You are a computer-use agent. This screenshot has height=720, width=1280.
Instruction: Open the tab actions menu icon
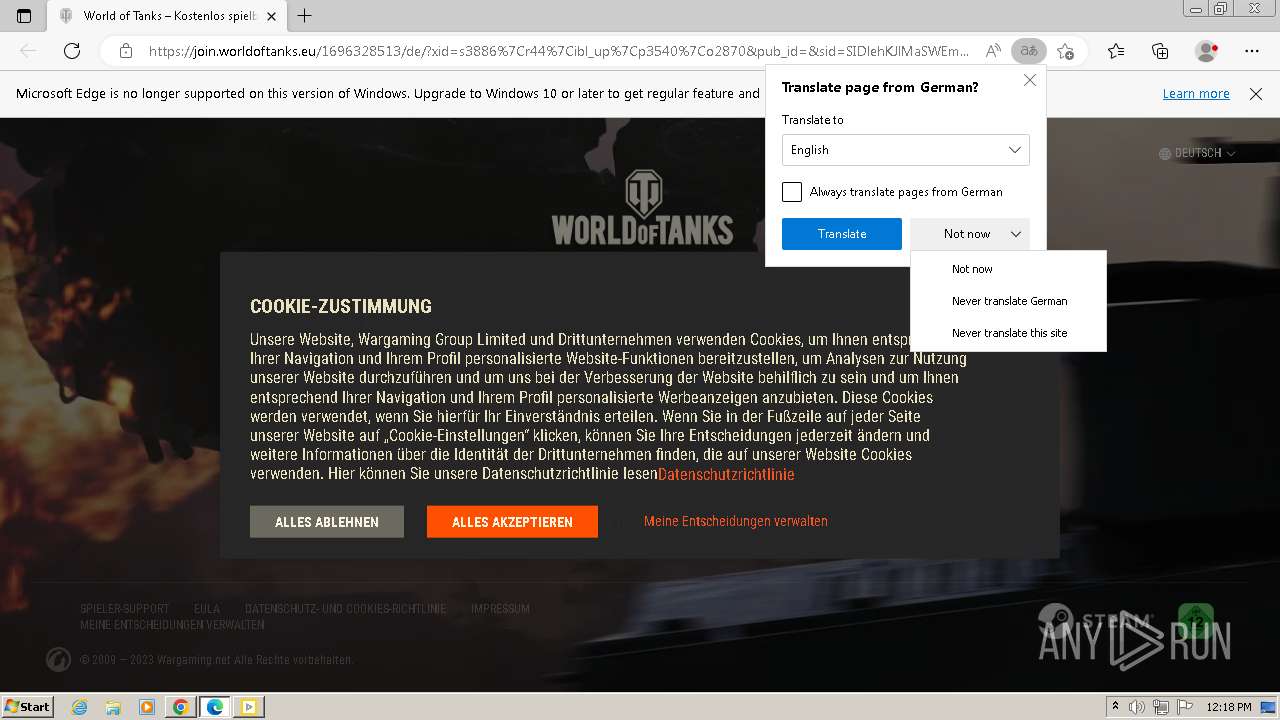coord(24,15)
